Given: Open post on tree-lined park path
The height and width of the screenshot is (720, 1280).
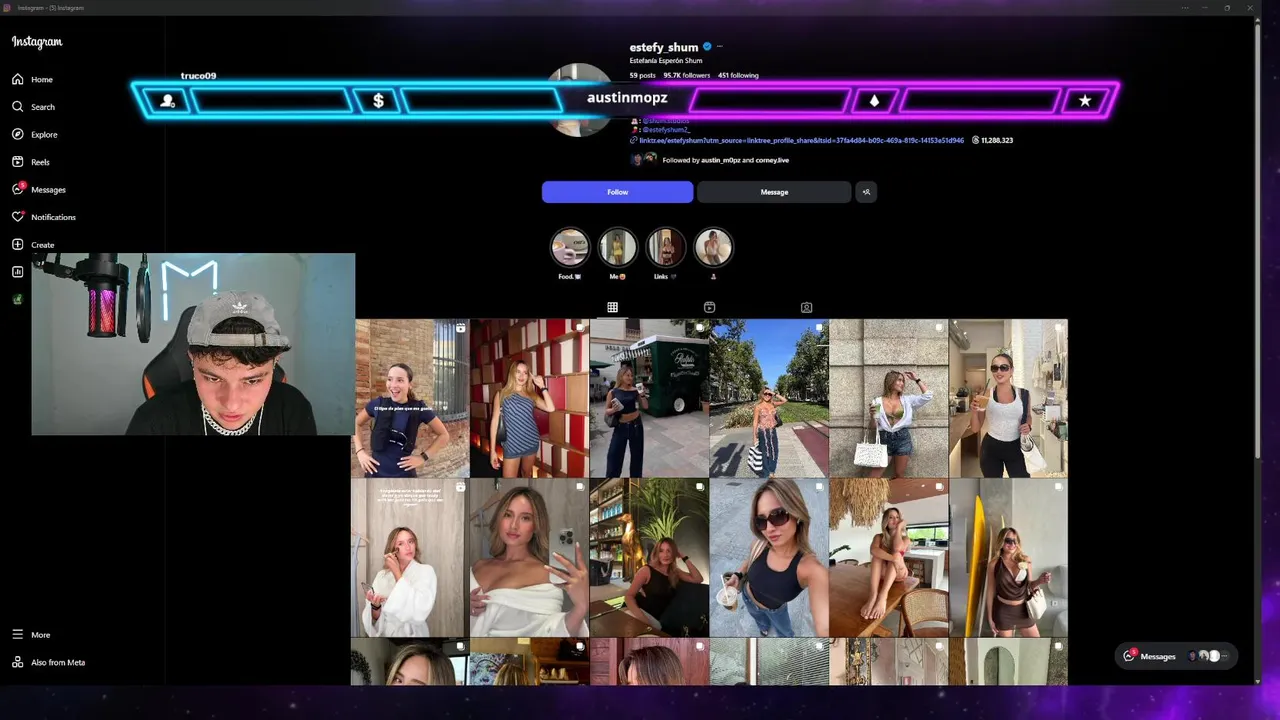Looking at the screenshot, I should [769, 398].
